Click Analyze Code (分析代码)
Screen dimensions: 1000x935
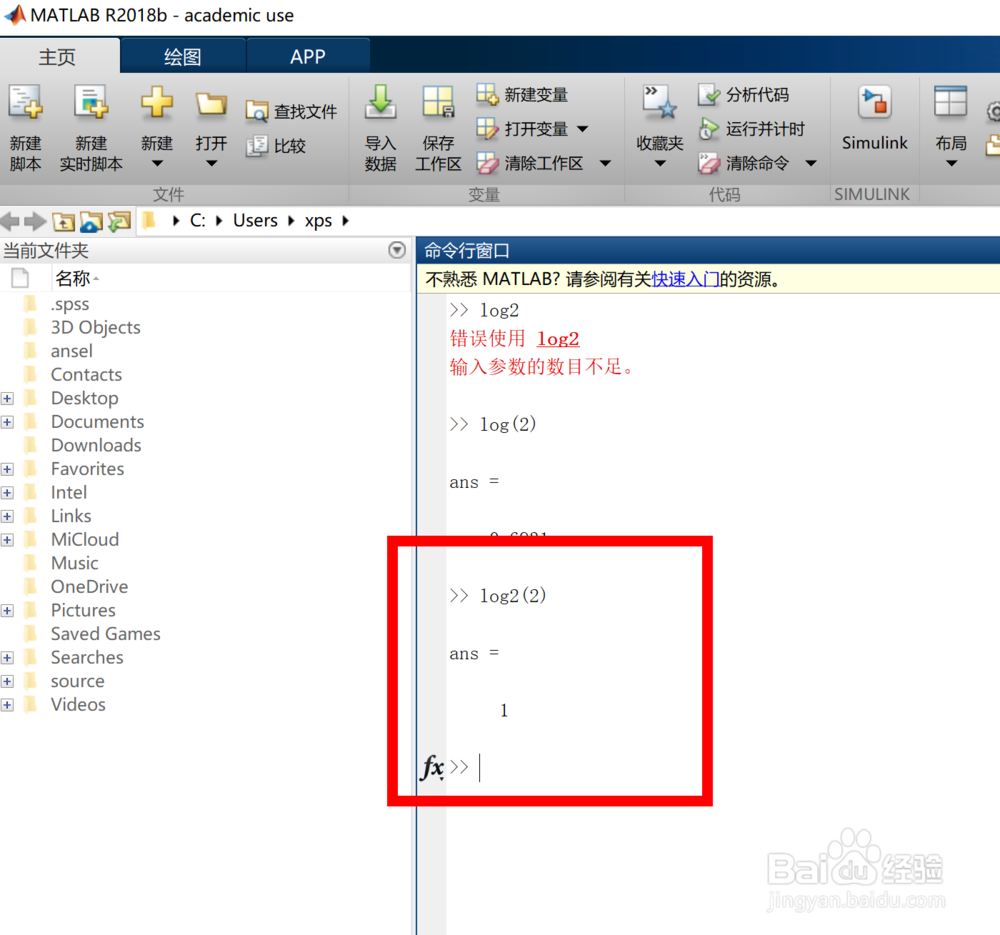(744, 95)
